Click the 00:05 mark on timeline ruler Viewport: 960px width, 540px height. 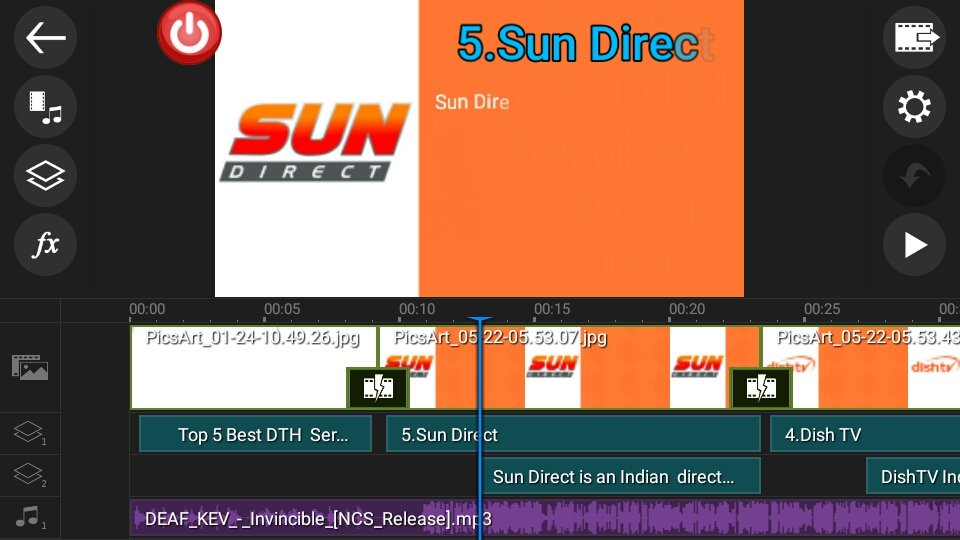[x=282, y=309]
